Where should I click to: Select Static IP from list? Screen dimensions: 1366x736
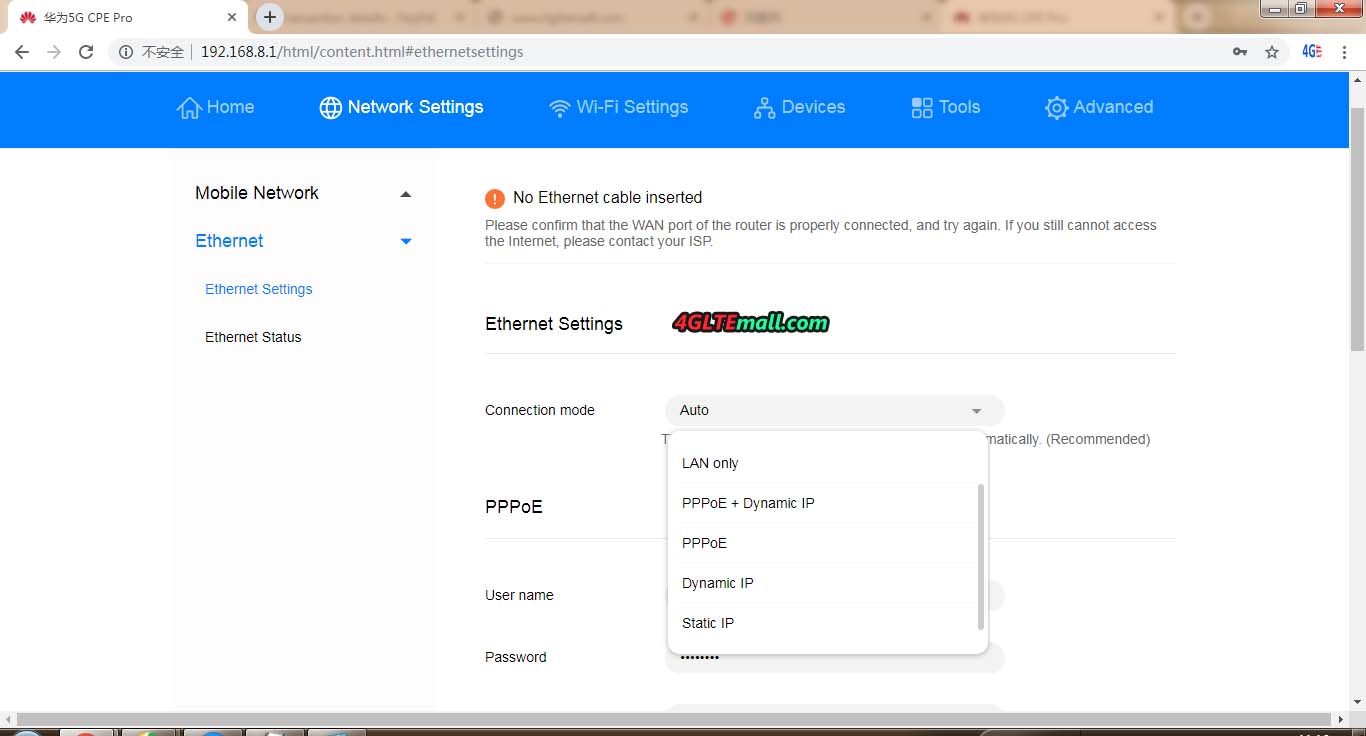[708, 623]
